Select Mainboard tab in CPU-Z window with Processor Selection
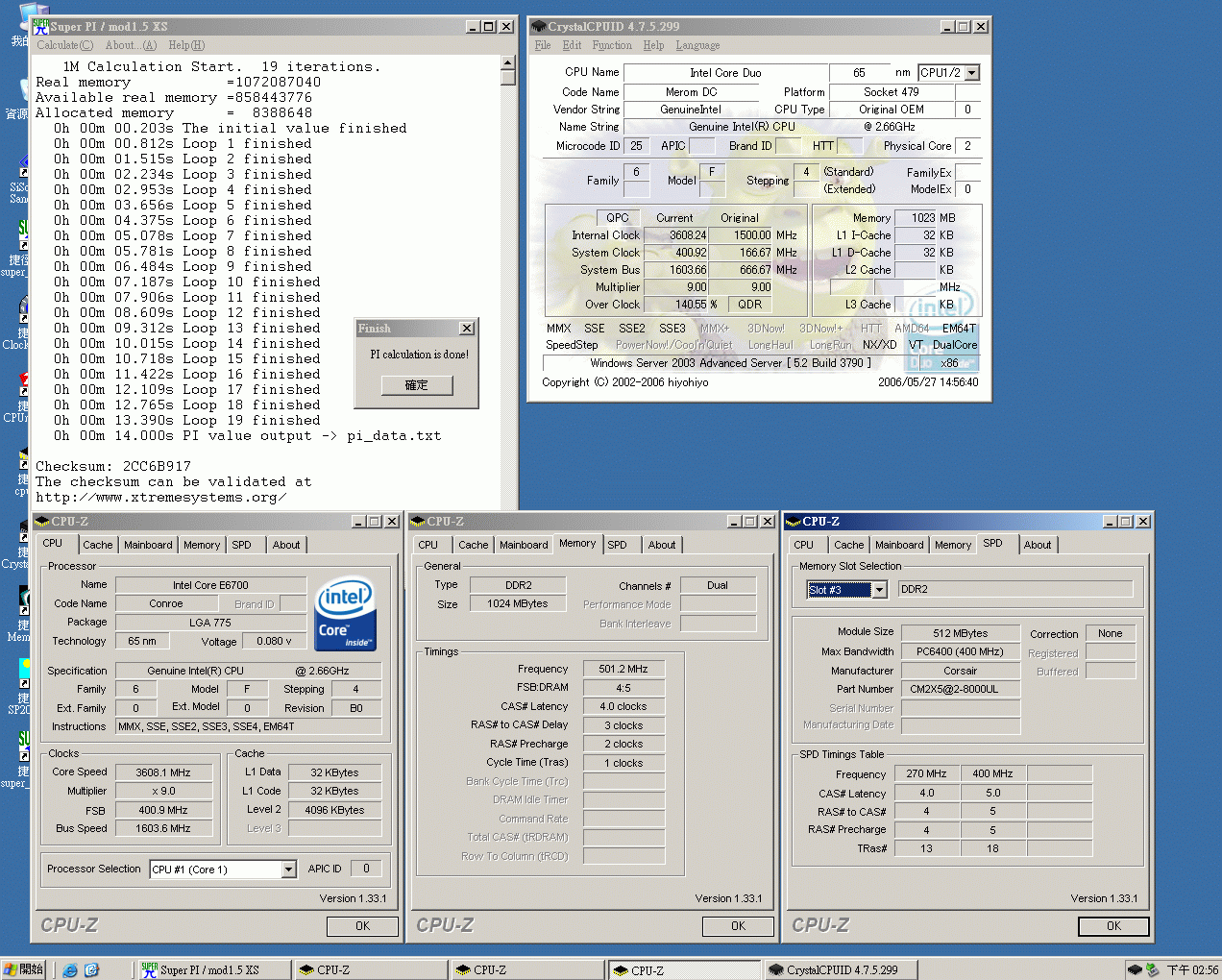This screenshot has height=980, width=1222. tap(148, 545)
